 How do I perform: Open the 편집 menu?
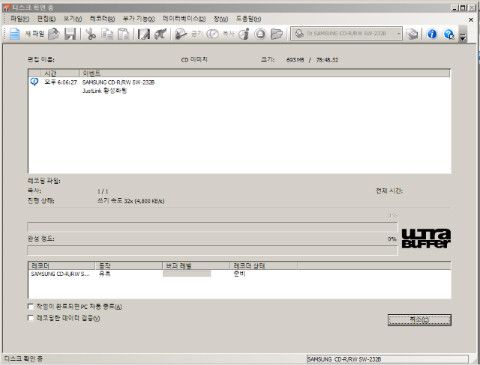click(46, 19)
